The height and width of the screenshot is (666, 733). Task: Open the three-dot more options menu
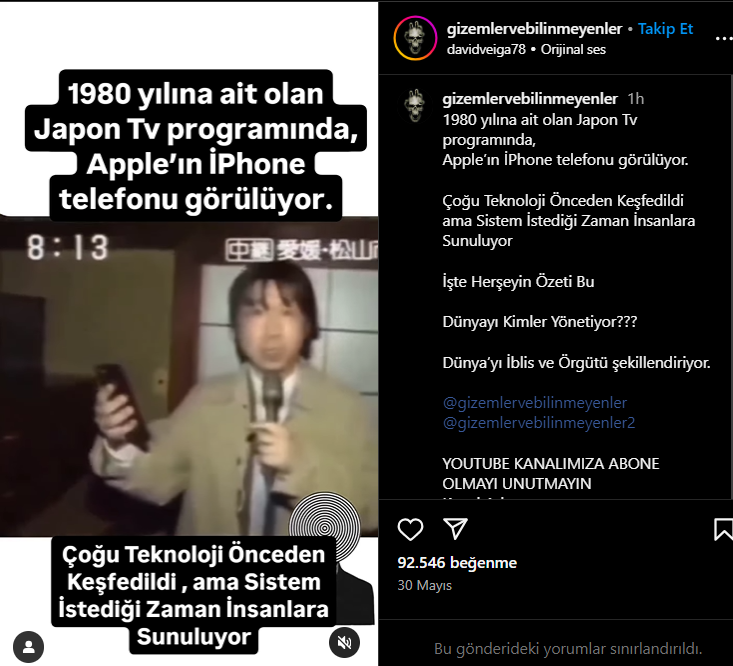point(724,39)
